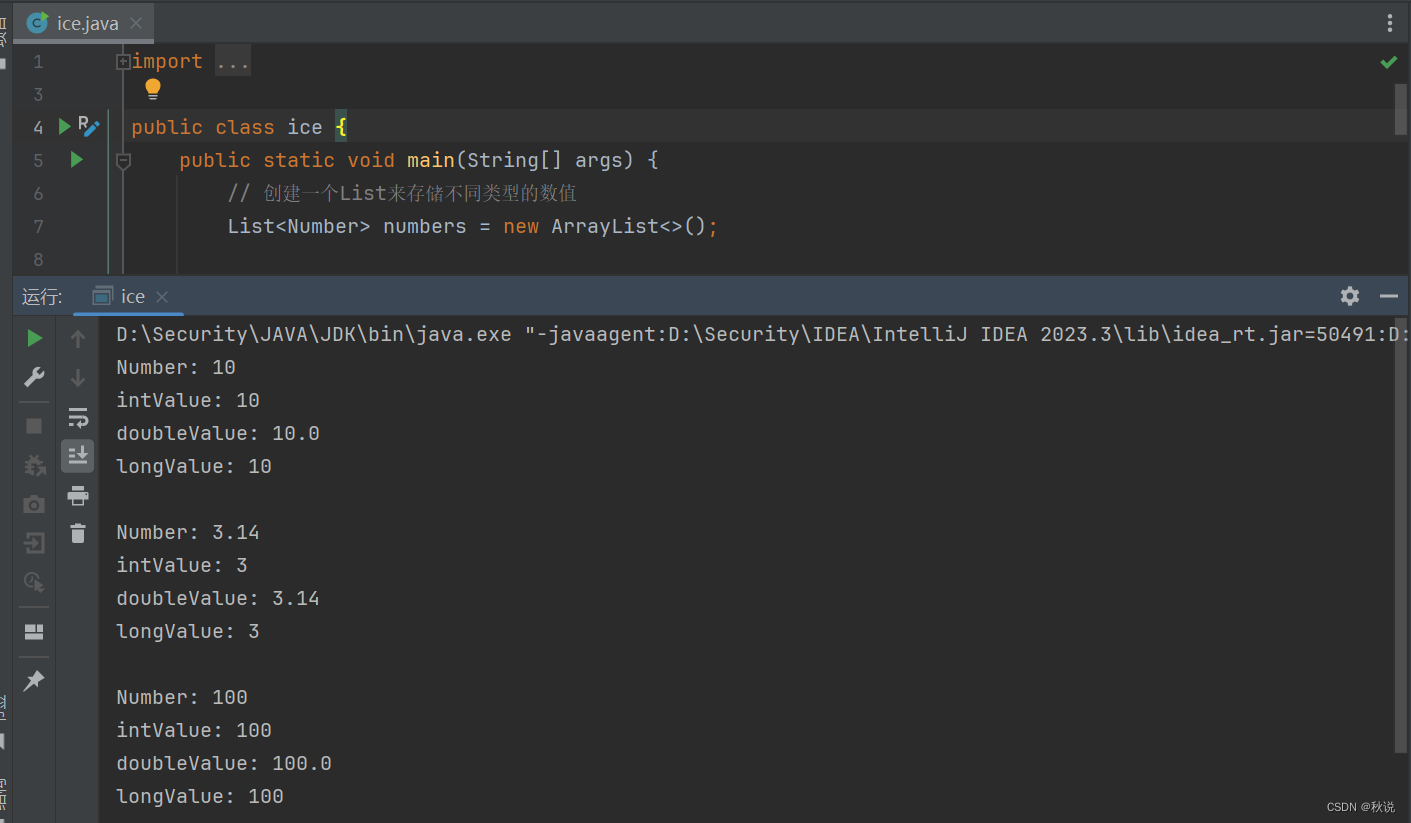Clear all console output with trash icon
Screen dimensions: 1411x823
click(x=78, y=533)
